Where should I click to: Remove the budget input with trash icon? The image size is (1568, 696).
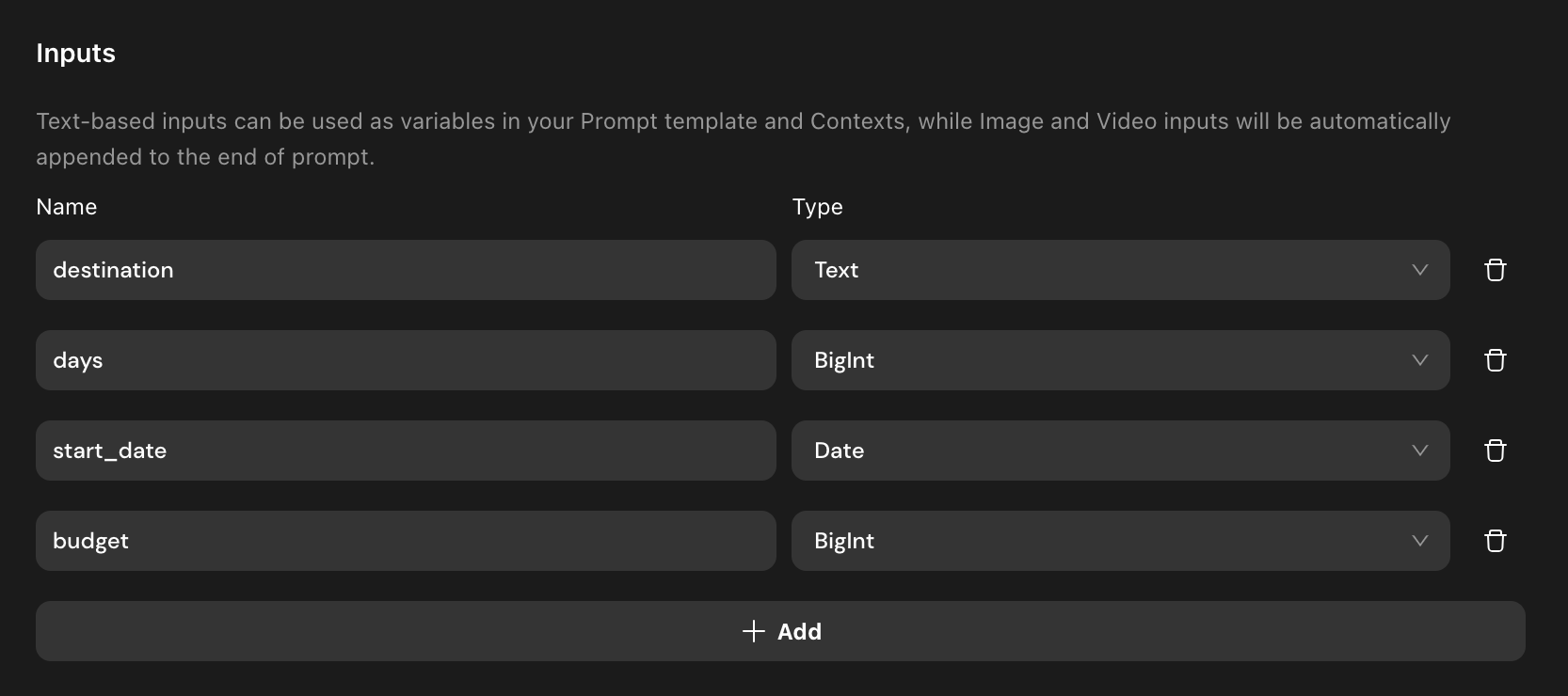click(x=1496, y=541)
